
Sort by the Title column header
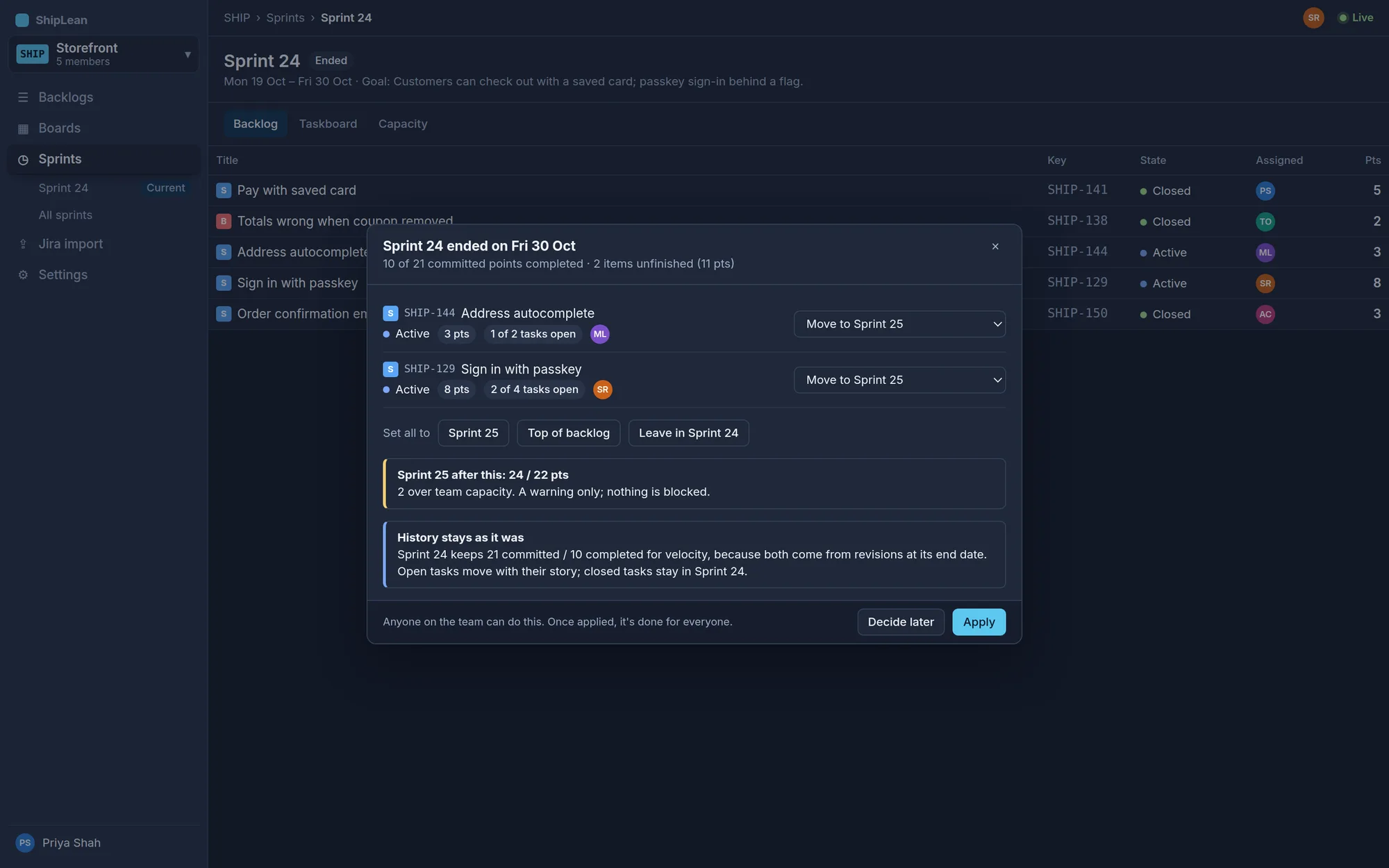click(227, 160)
